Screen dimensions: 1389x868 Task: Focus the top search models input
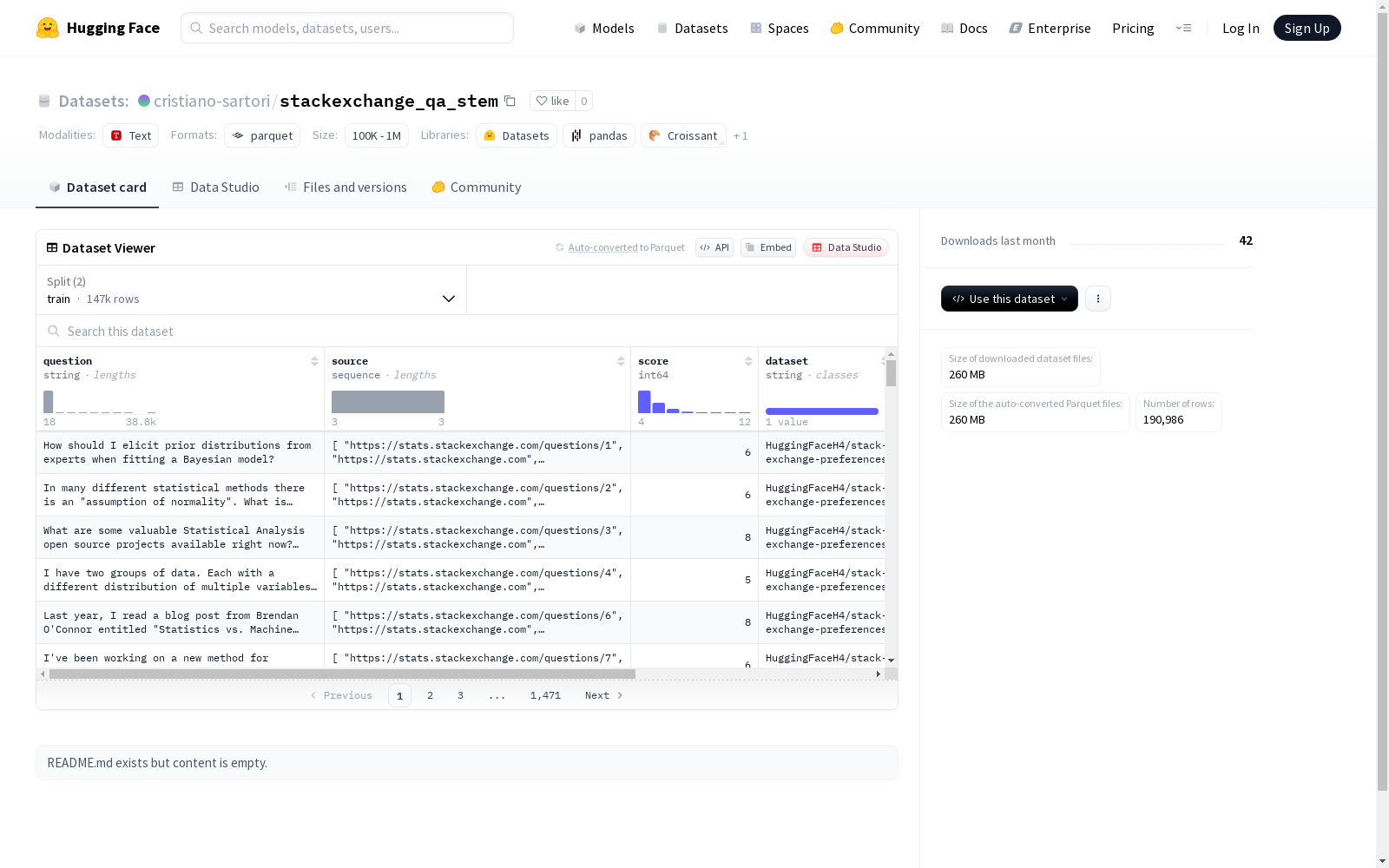click(347, 28)
